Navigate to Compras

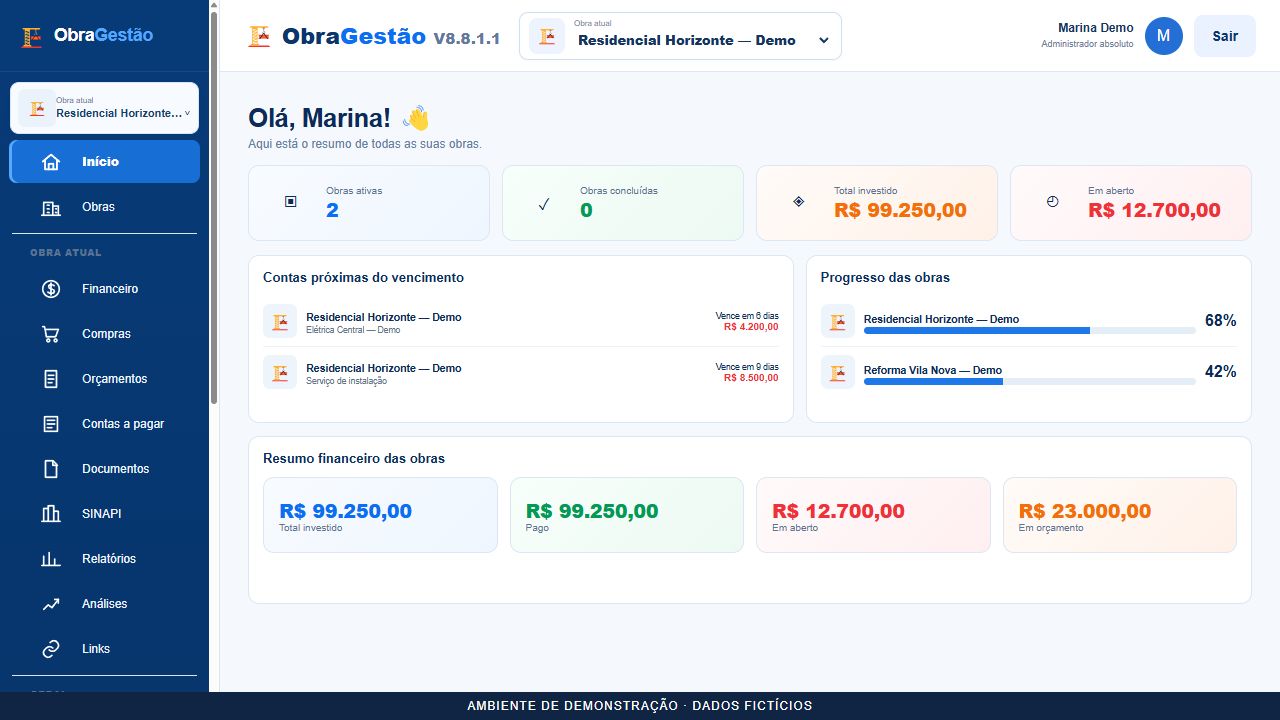pos(105,334)
